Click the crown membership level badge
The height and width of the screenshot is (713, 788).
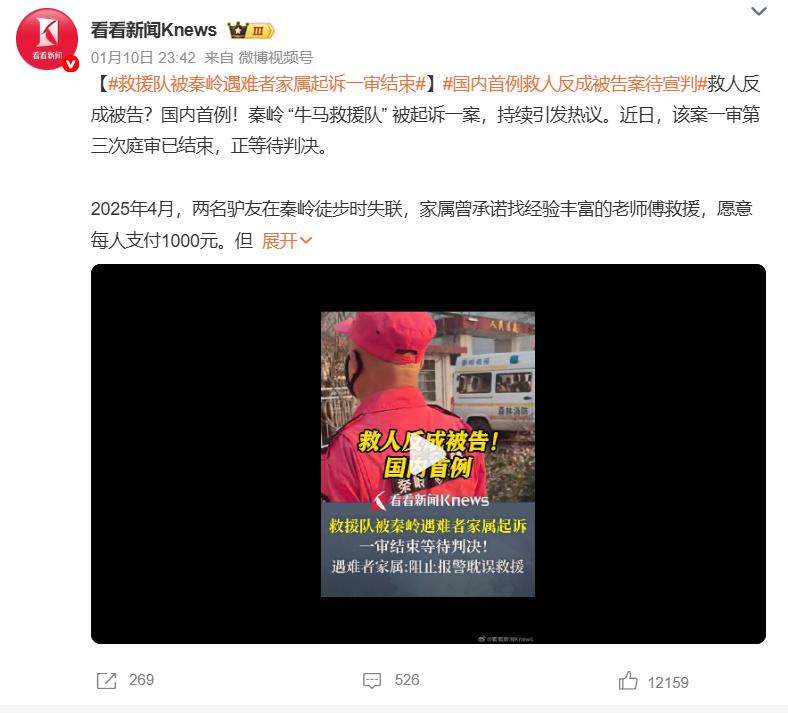(251, 31)
